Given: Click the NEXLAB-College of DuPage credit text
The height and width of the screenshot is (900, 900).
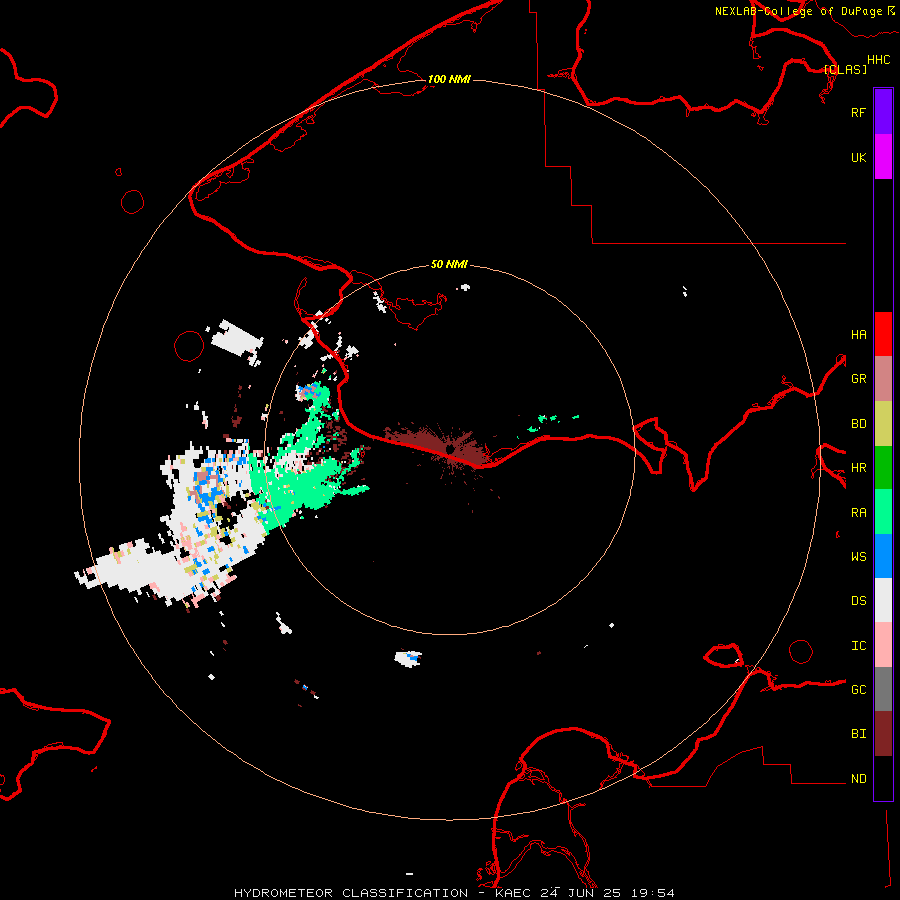Looking at the screenshot, I should 798,11.
